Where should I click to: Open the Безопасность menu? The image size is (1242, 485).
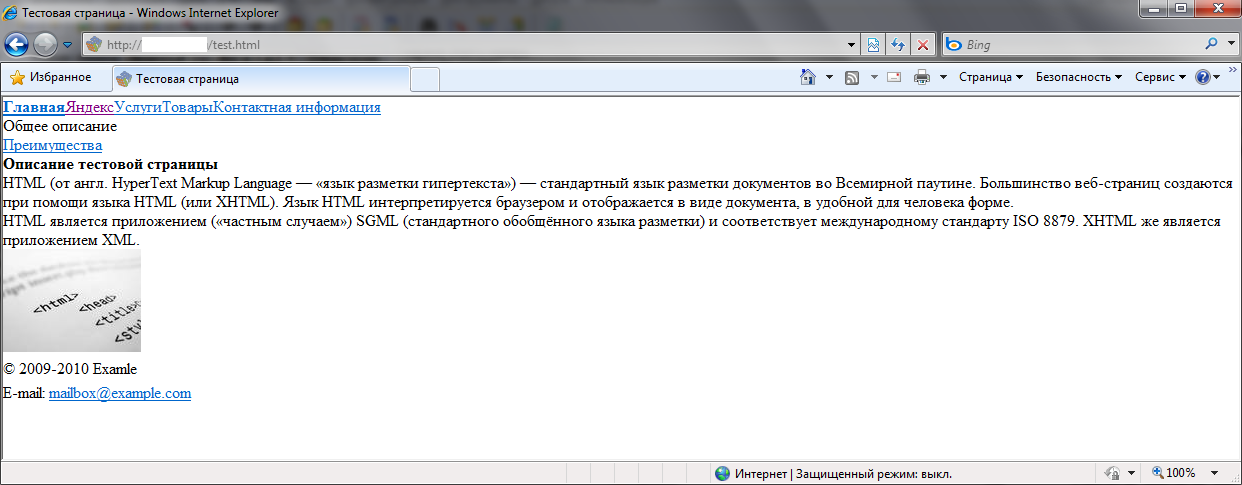pos(1078,77)
